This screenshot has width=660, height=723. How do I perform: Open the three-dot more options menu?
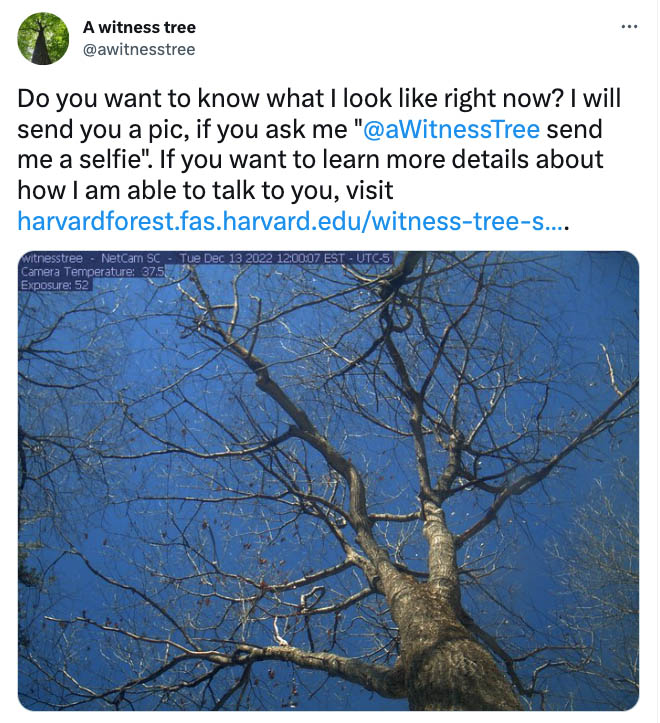pyautogui.click(x=628, y=27)
